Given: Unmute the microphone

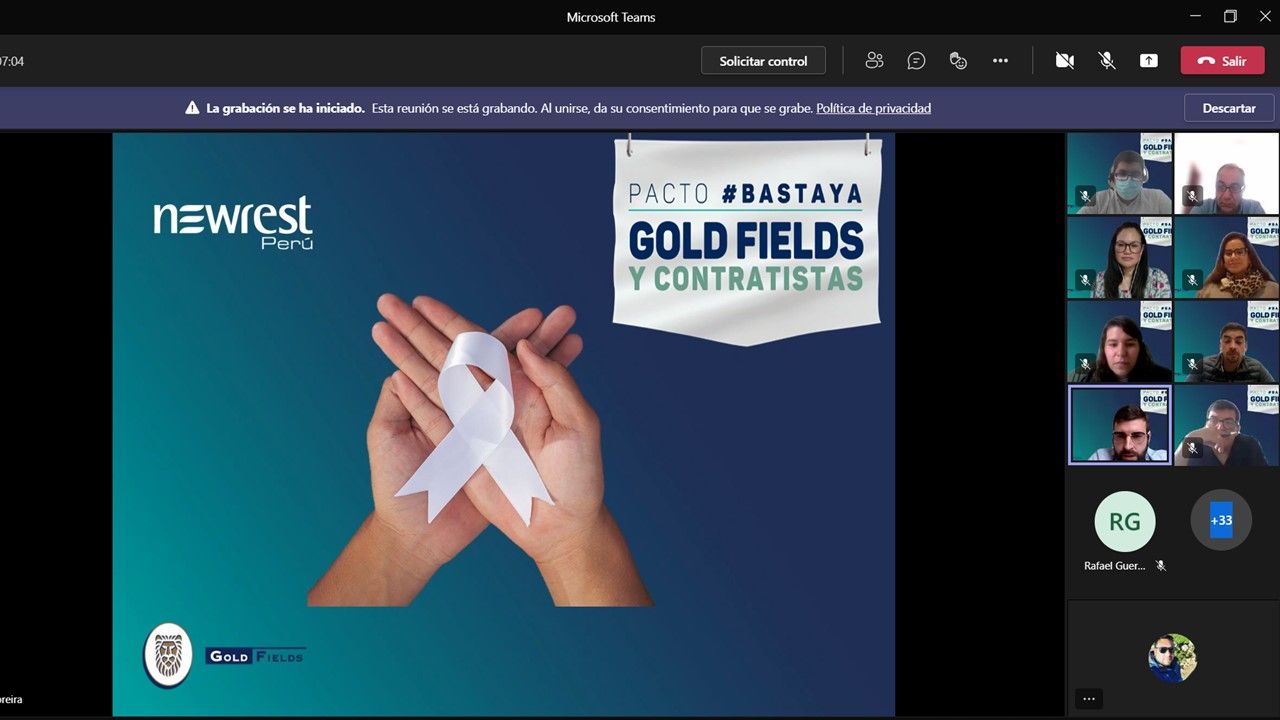Looking at the screenshot, I should [x=1107, y=61].
